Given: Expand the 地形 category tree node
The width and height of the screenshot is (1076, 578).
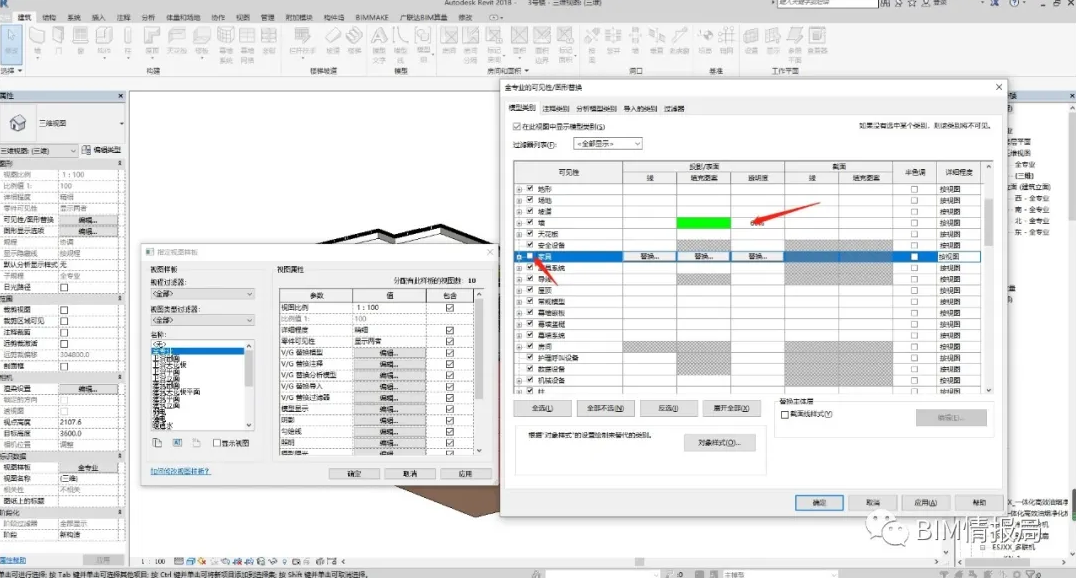Looking at the screenshot, I should 519,189.
